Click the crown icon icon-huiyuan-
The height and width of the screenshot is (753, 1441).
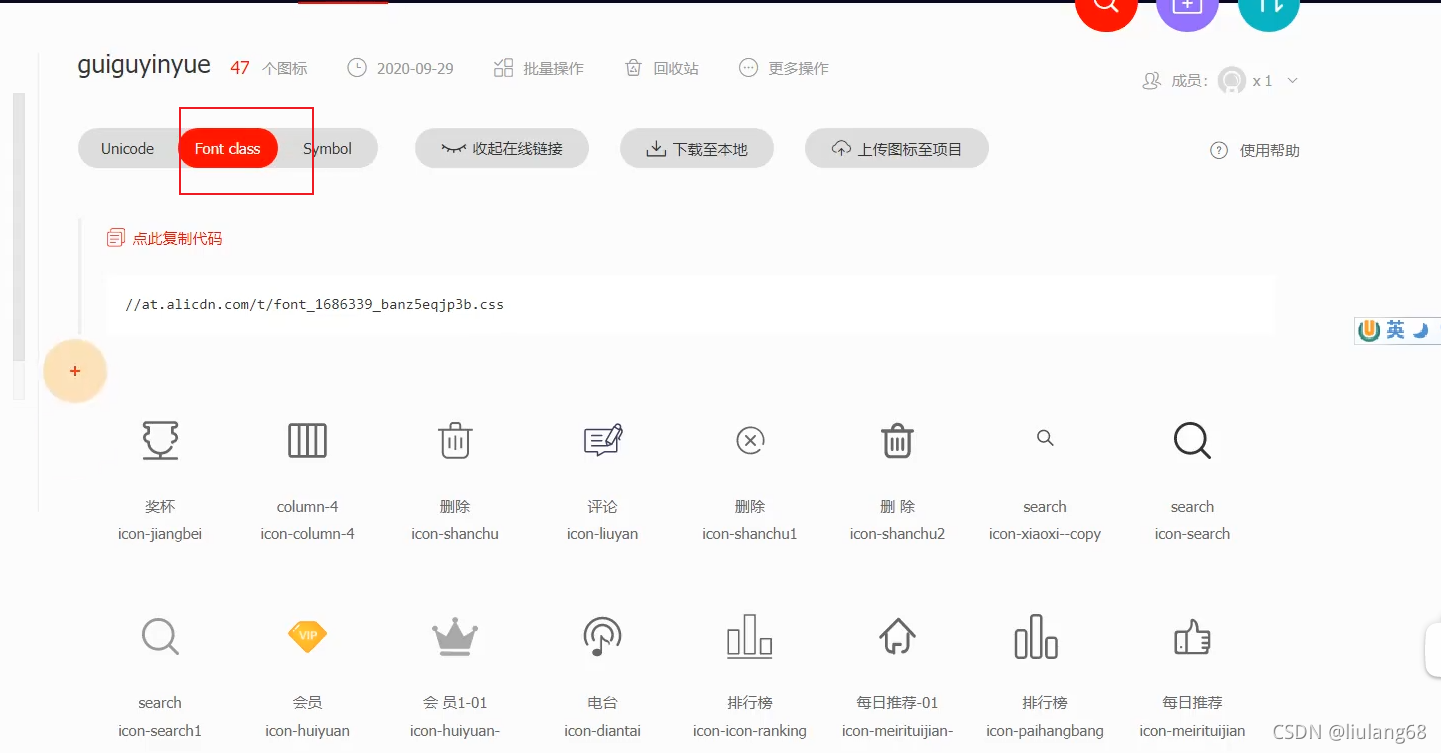(455, 636)
